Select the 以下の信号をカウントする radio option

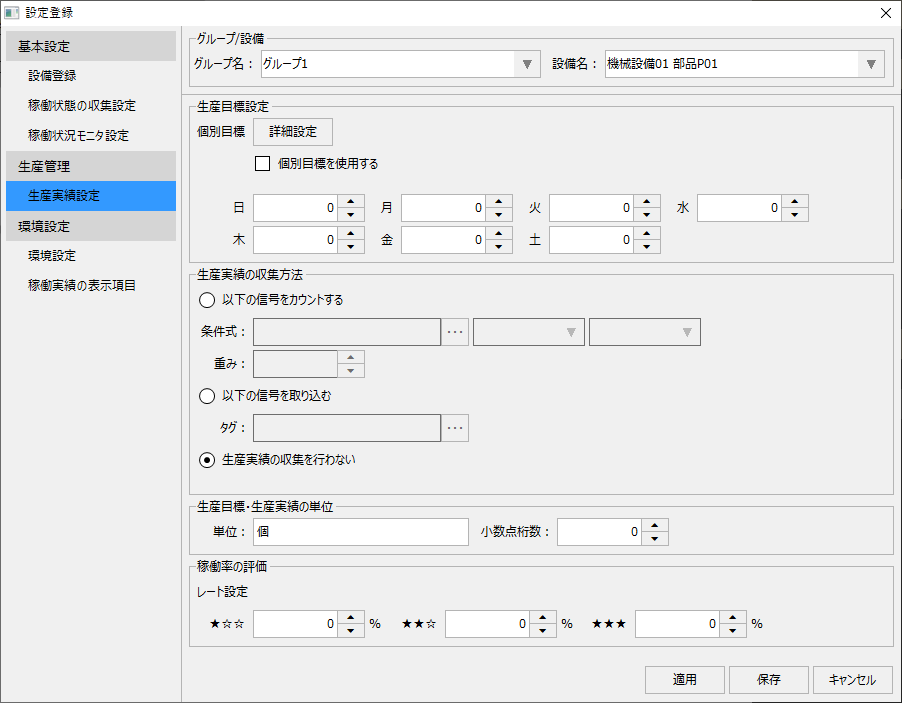207,299
